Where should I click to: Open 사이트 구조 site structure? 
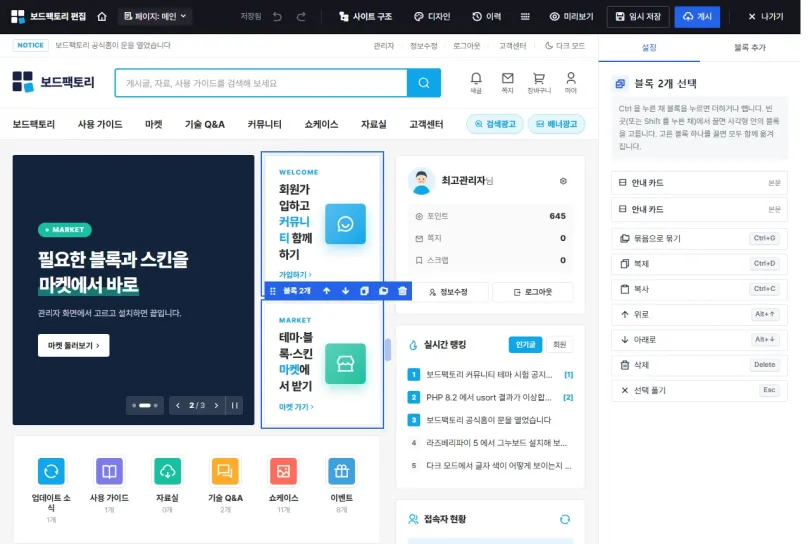click(x=365, y=17)
